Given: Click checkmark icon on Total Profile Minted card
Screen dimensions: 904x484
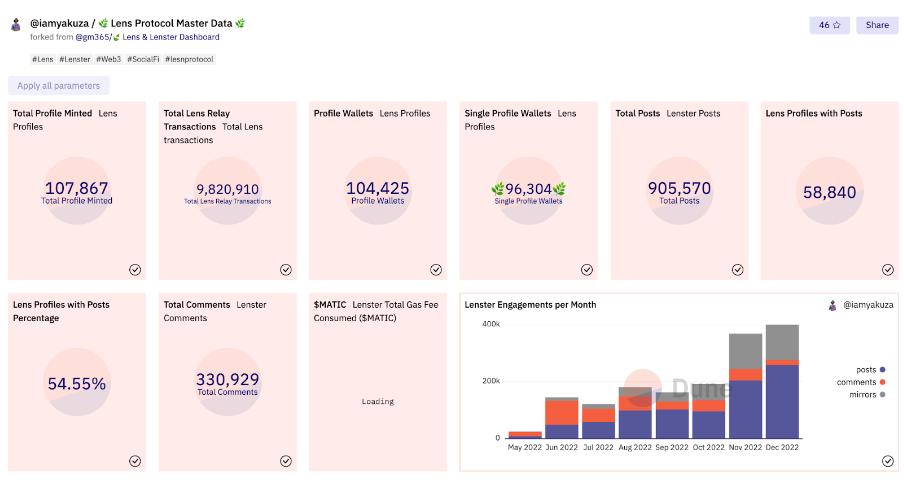Looking at the screenshot, I should (x=135, y=269).
